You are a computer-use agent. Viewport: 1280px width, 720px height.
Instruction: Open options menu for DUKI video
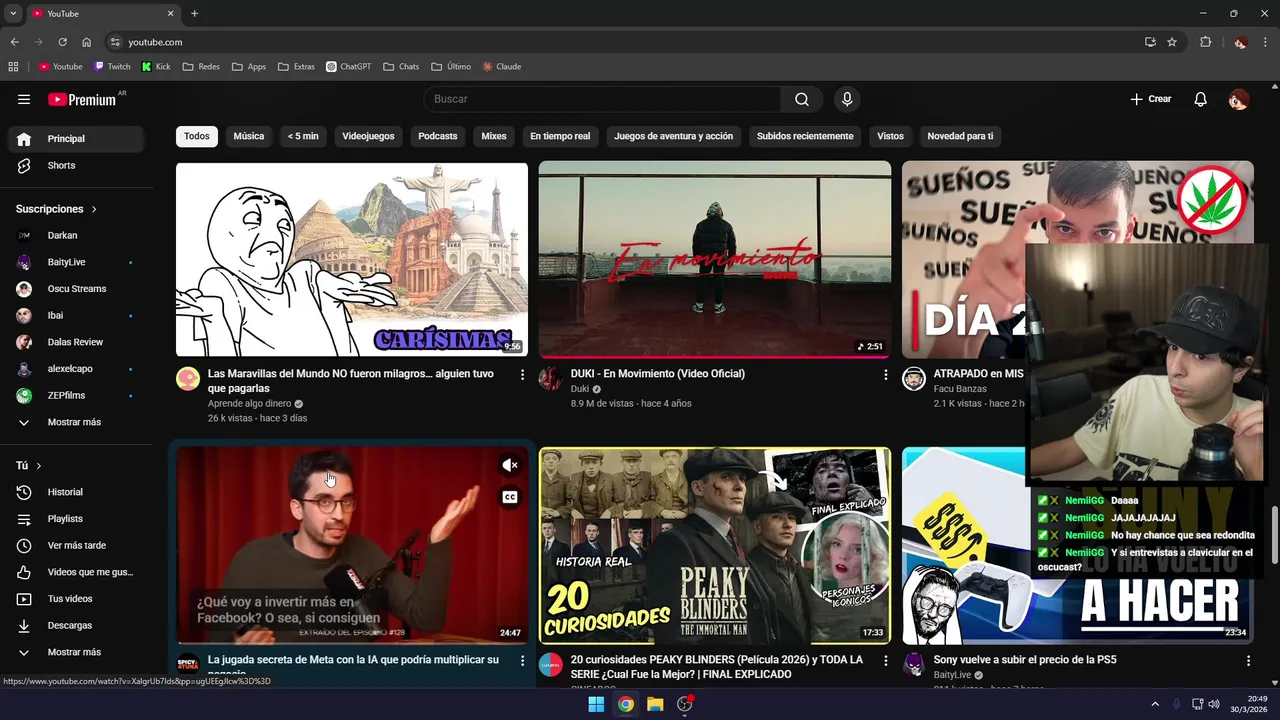click(x=885, y=374)
